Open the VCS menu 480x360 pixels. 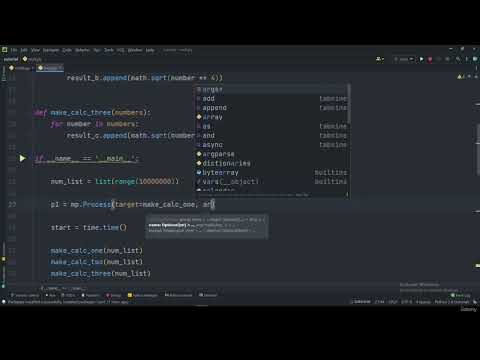[x=120, y=50]
